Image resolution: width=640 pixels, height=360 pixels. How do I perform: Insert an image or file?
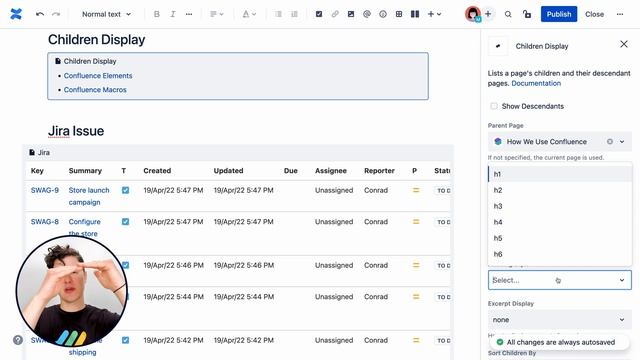tap(351, 14)
